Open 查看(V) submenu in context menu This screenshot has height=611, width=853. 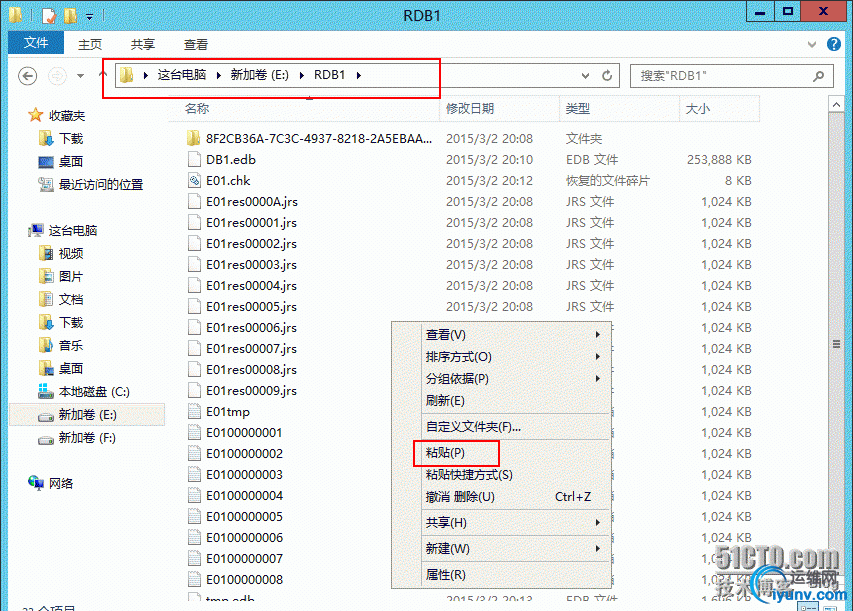pyautogui.click(x=514, y=335)
